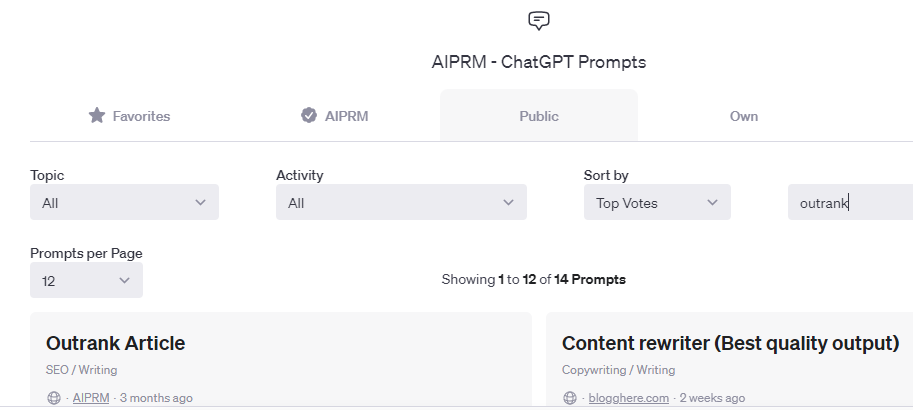
Task: Expand the Topic dropdown
Action: (124, 202)
